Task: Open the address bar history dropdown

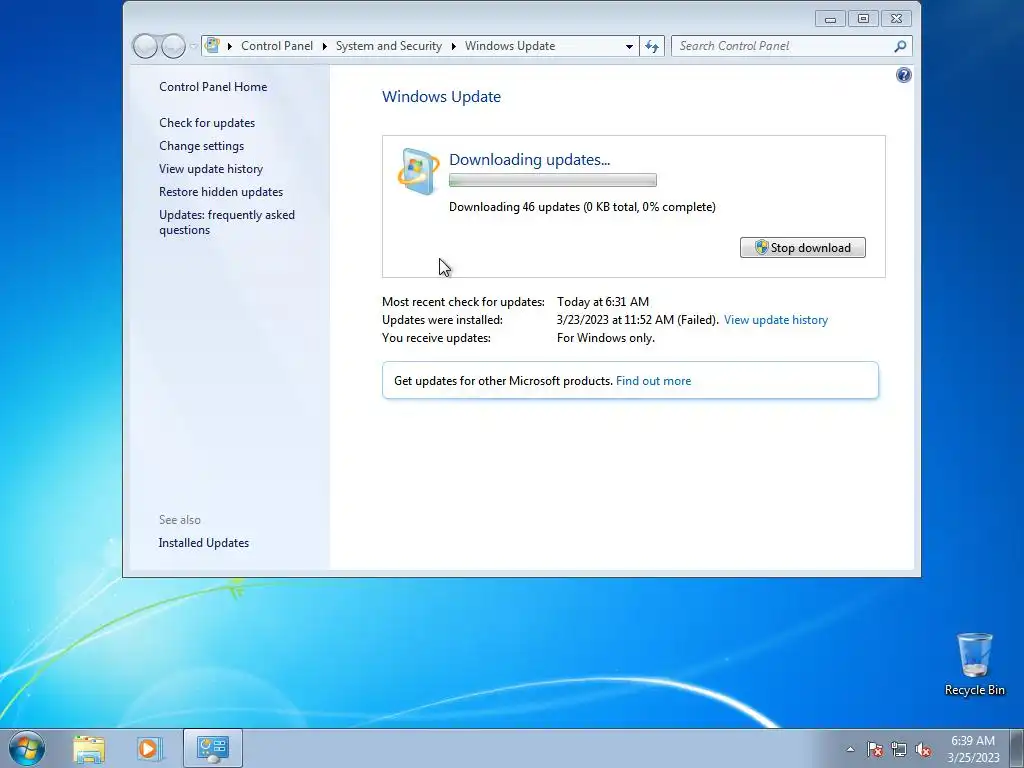Action: [x=629, y=46]
